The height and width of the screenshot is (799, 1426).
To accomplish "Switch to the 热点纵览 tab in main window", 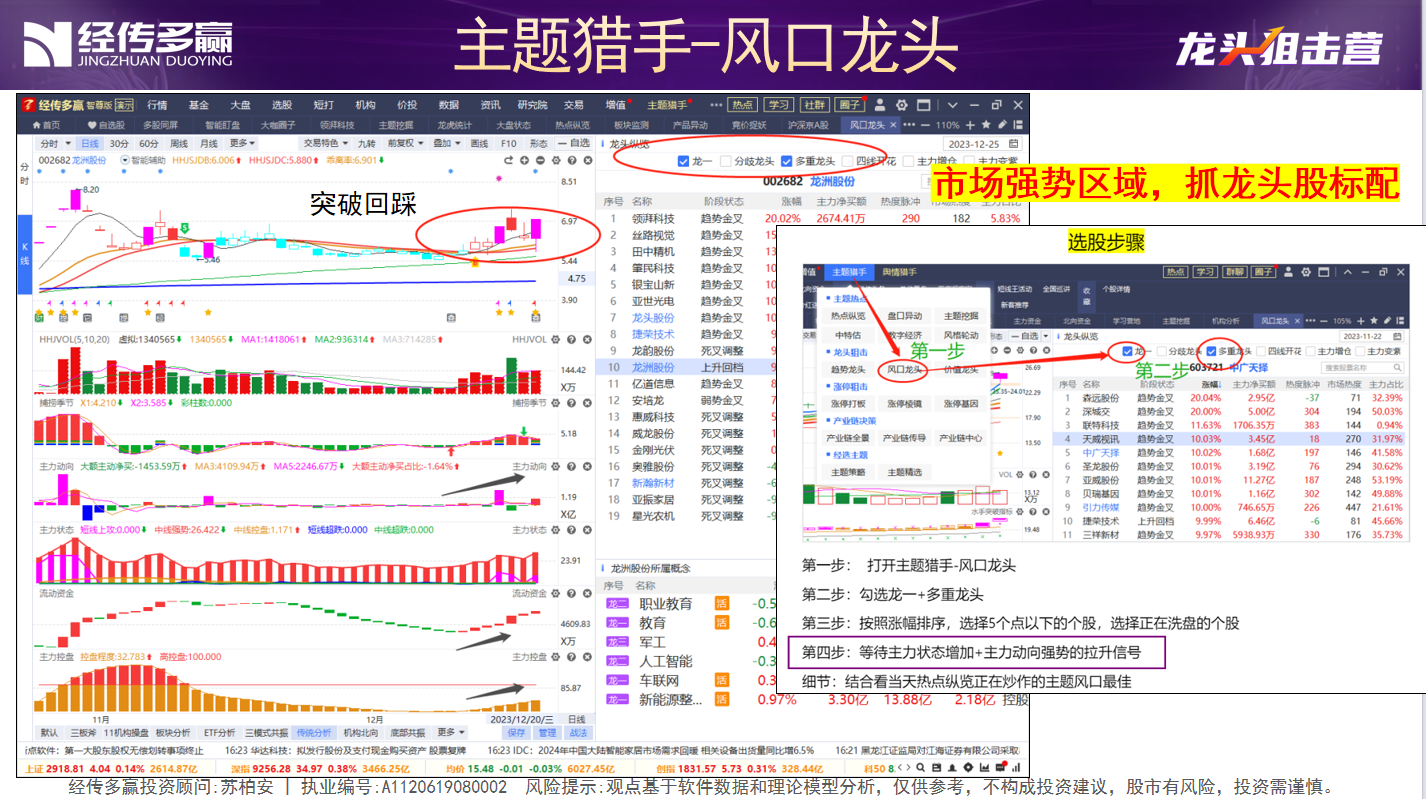I will (x=574, y=125).
